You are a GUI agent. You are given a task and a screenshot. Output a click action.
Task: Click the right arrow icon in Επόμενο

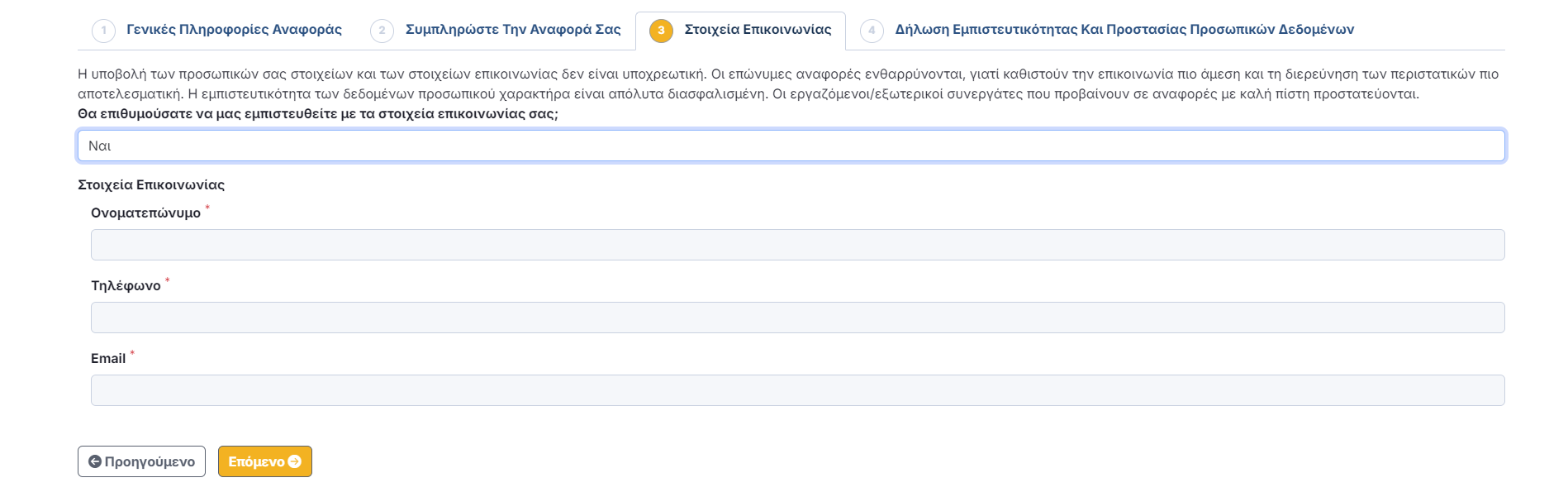(295, 461)
